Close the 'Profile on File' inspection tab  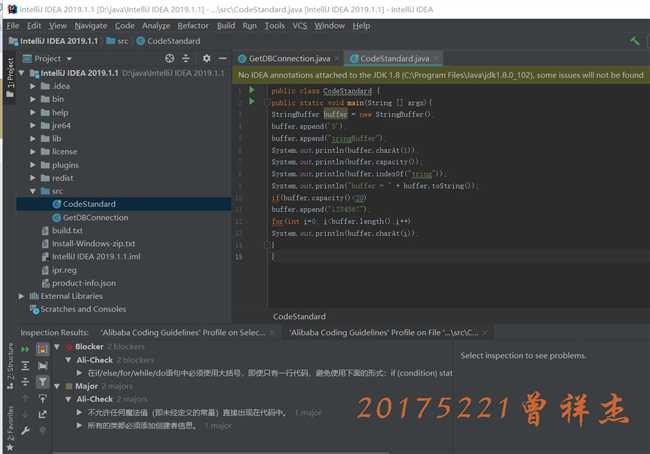[485, 333]
